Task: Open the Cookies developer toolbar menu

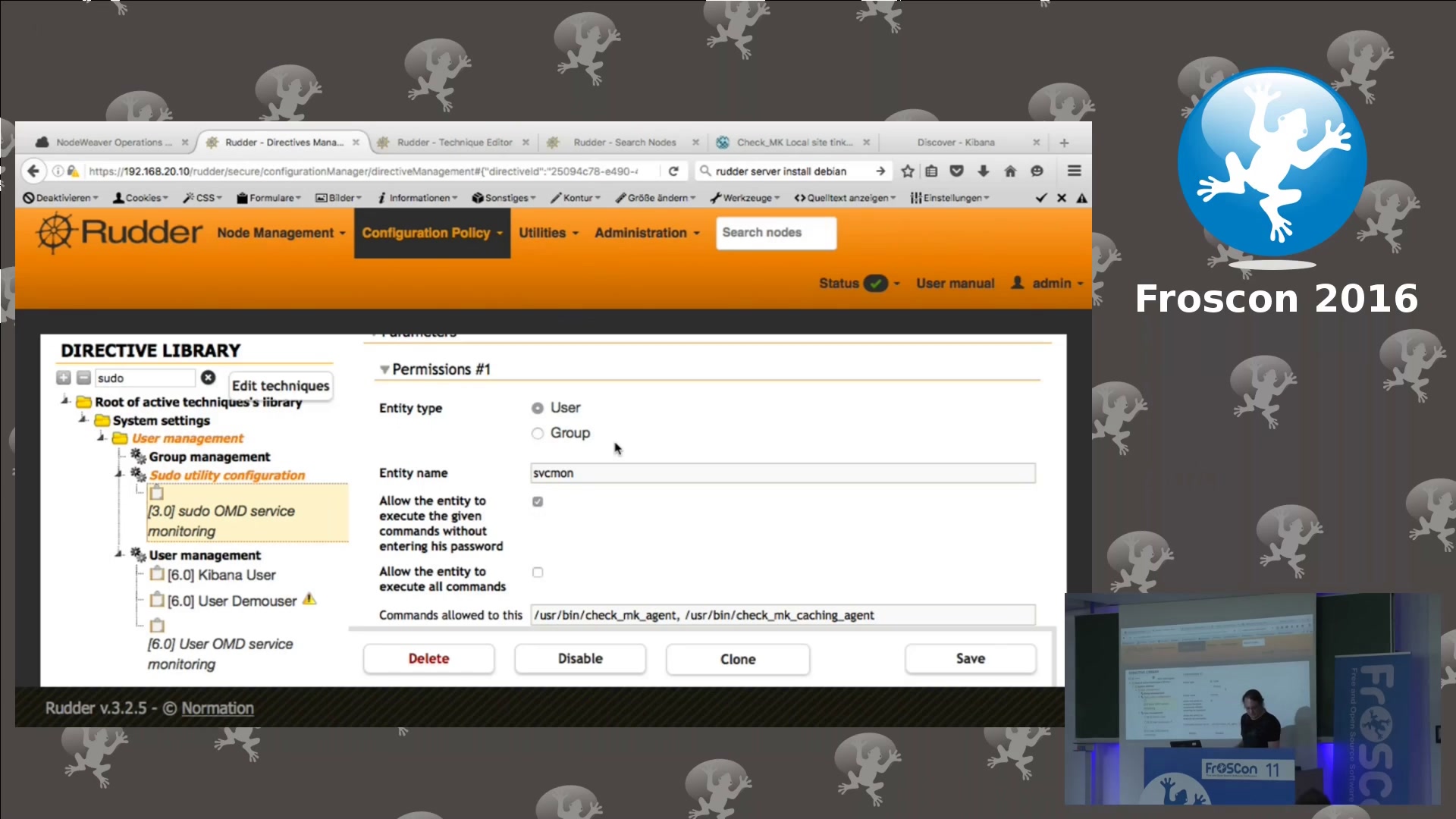Action: [140, 198]
